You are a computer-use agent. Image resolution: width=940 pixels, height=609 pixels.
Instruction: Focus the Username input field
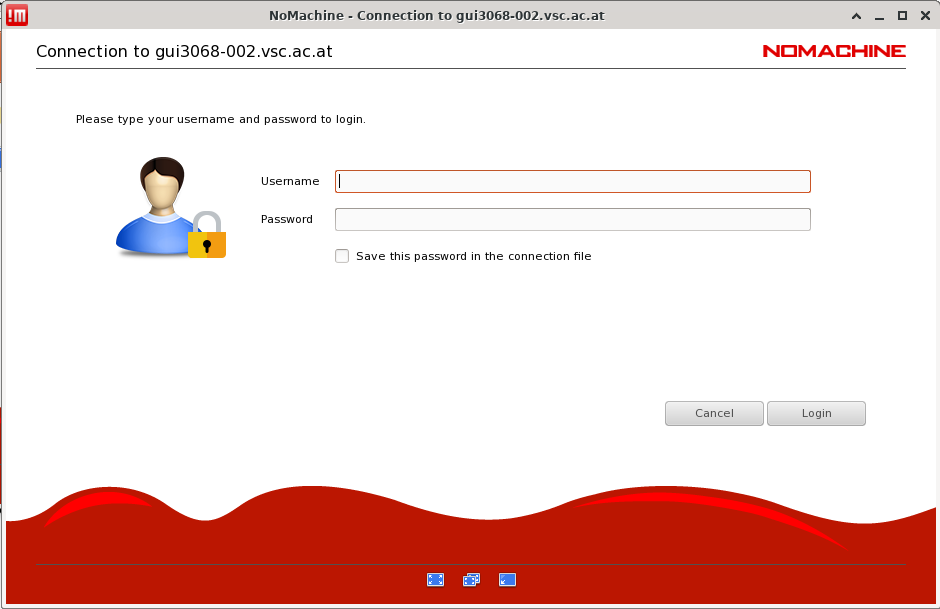tap(573, 182)
